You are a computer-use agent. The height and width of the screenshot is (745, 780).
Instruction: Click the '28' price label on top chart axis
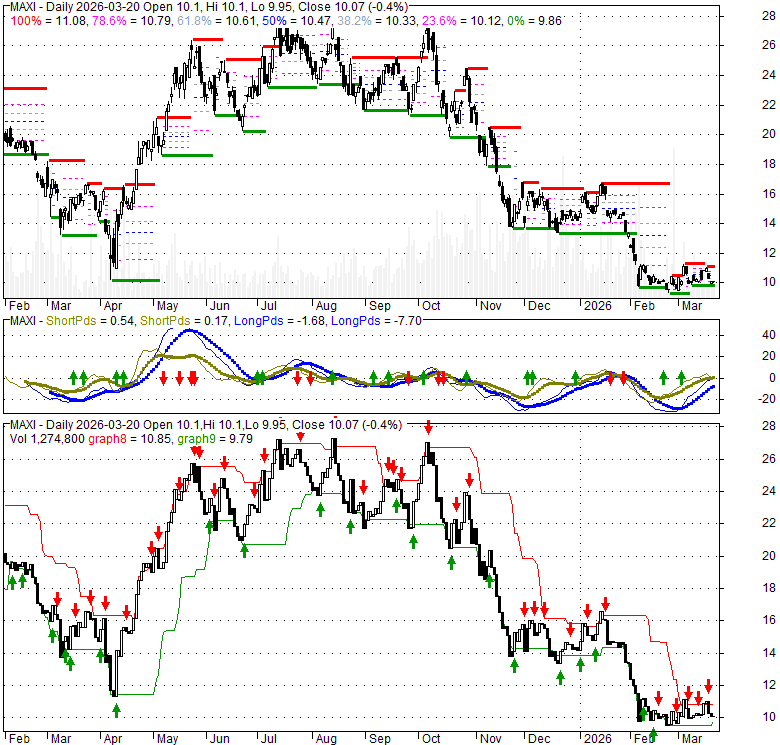point(769,16)
